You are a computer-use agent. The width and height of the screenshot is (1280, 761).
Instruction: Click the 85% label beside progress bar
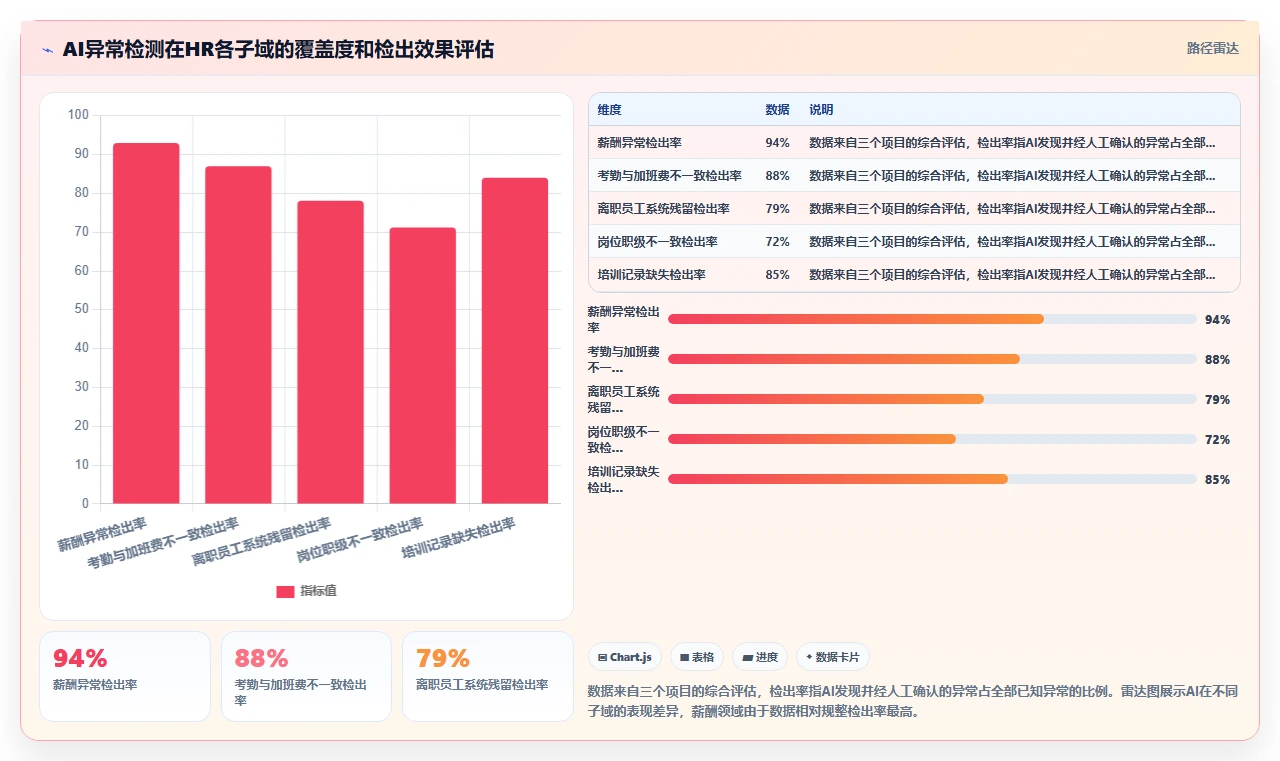tap(1217, 480)
